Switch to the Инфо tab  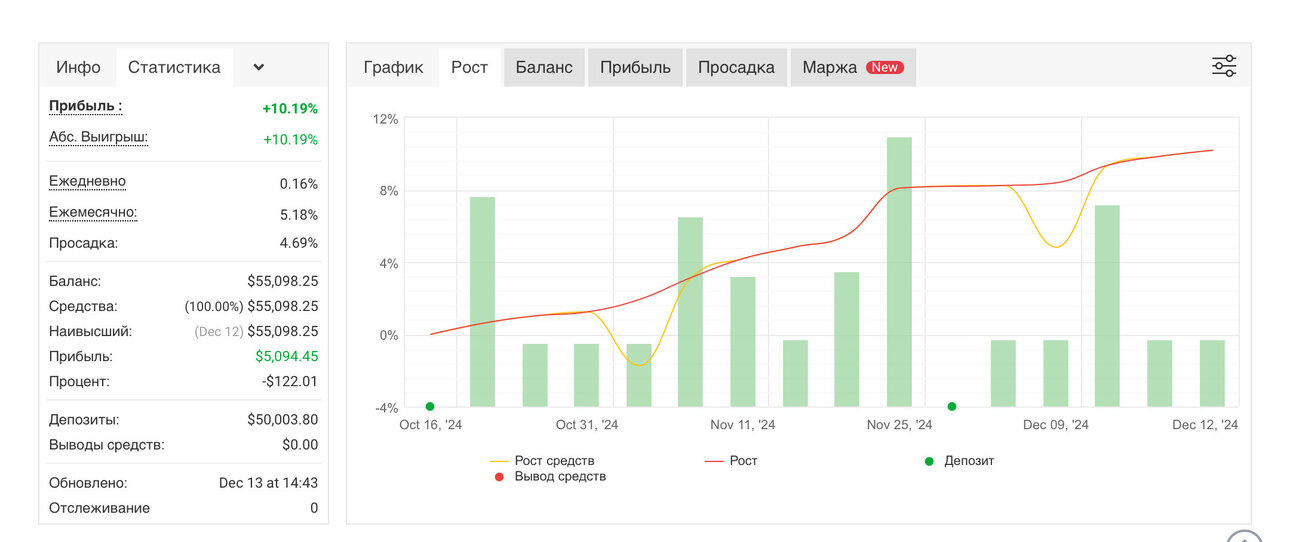tap(78, 67)
